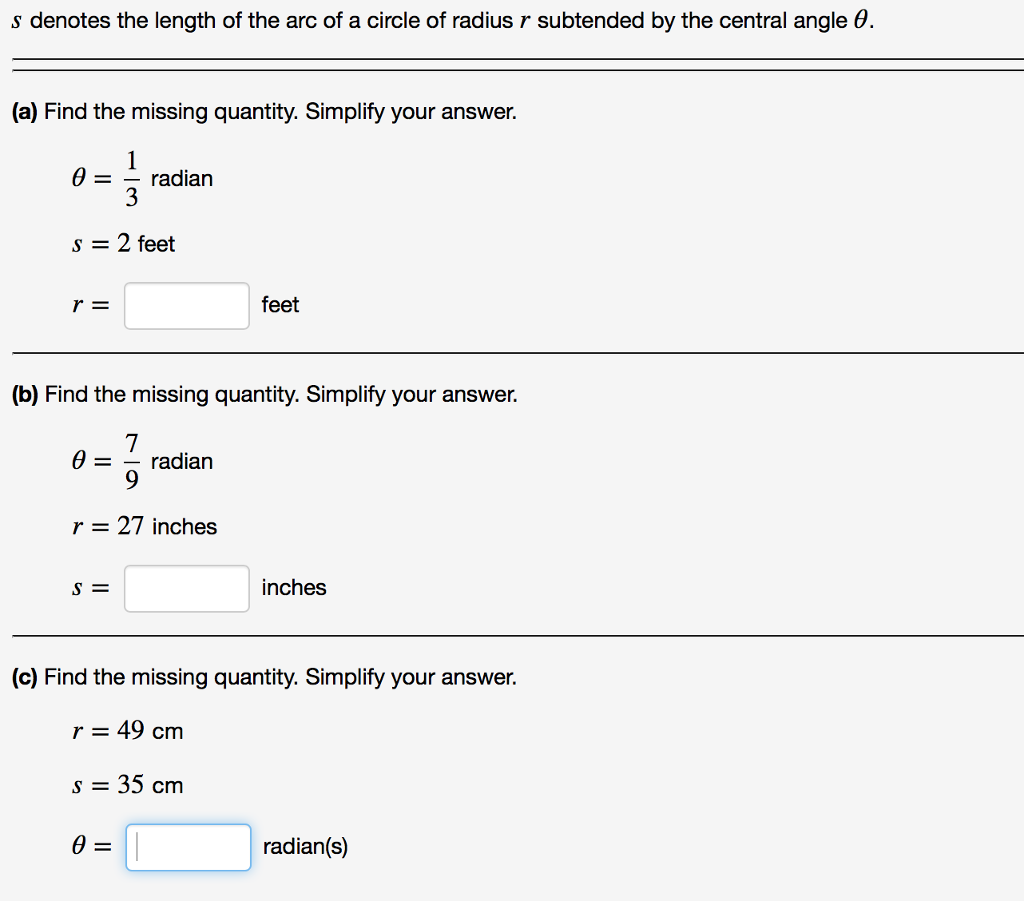Click the text 's = 35 cm'
Image resolution: width=1024 pixels, height=901 pixels.
point(128,785)
